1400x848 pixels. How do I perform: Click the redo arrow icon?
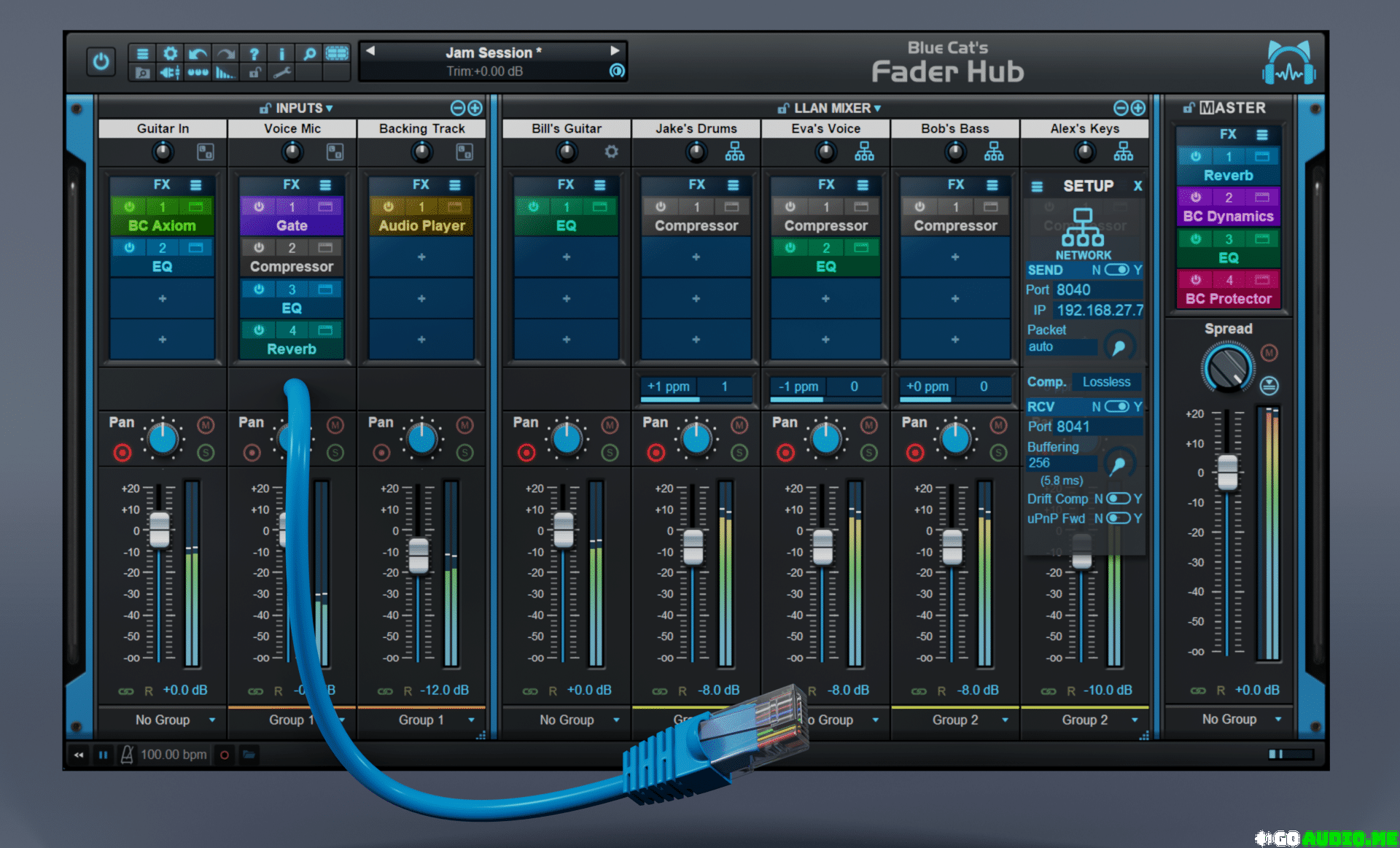click(226, 53)
